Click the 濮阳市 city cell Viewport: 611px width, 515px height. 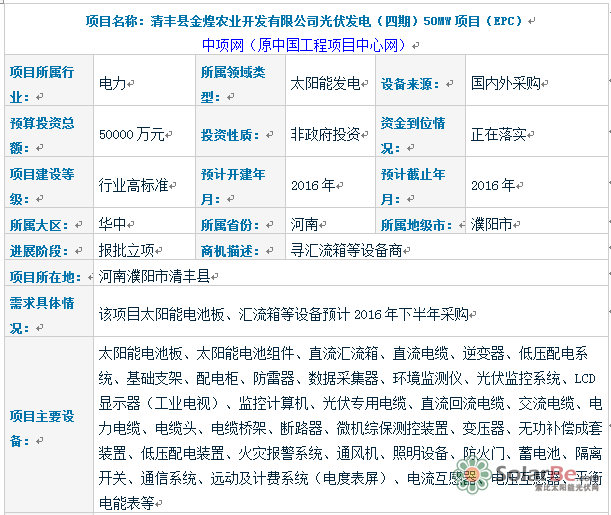tap(491, 224)
